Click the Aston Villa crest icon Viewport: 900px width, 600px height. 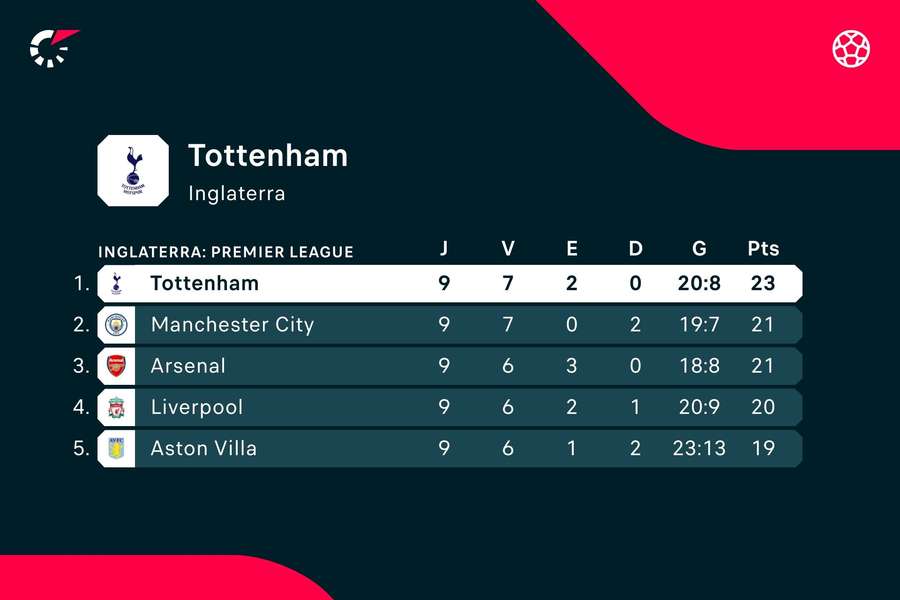114,448
